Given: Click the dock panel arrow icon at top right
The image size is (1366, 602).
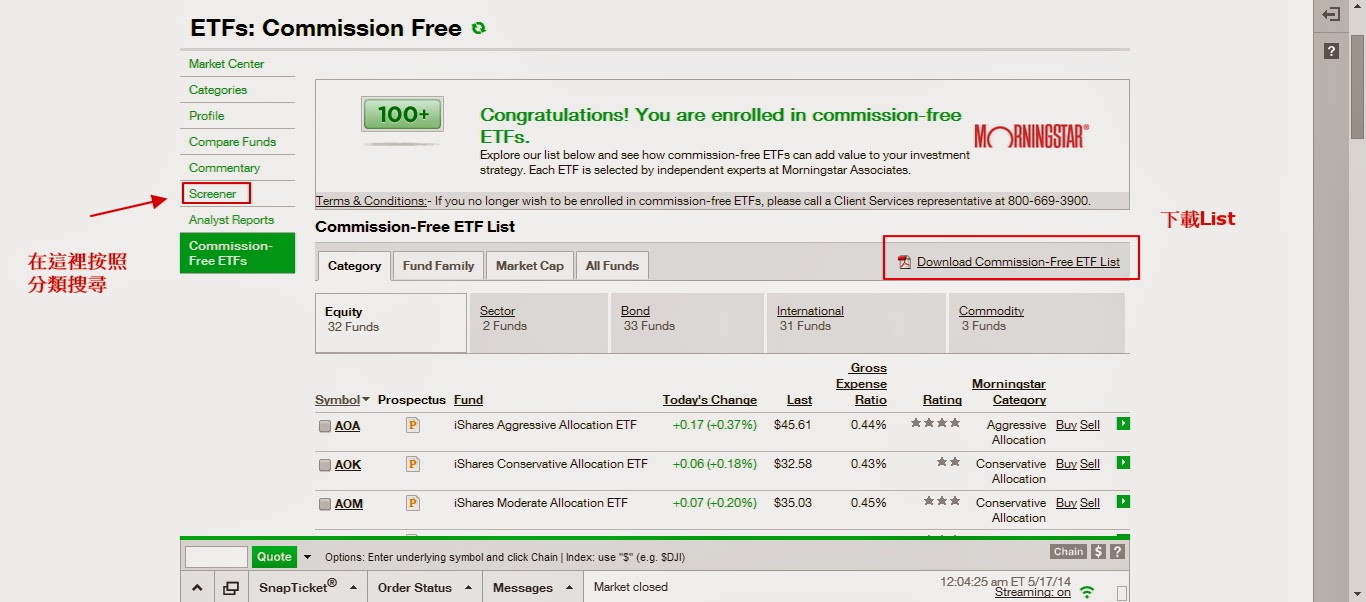Looking at the screenshot, I should 1331,15.
